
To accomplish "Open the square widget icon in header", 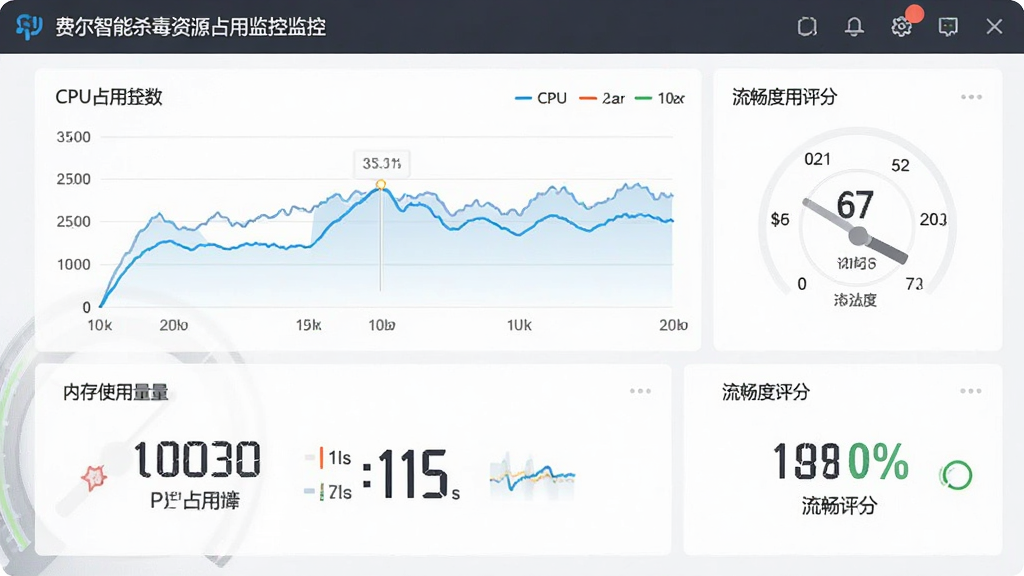I will click(x=807, y=27).
